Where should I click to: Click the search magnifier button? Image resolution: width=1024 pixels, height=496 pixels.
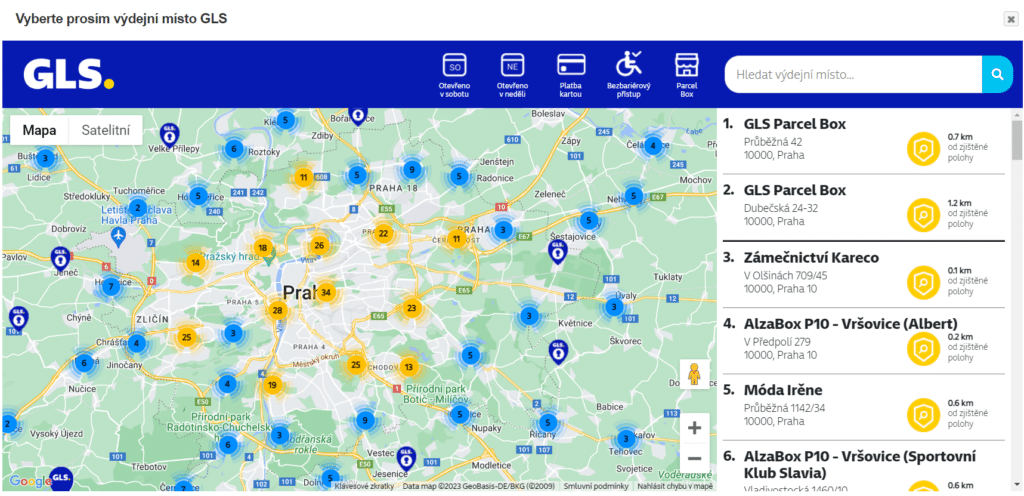tap(997, 74)
